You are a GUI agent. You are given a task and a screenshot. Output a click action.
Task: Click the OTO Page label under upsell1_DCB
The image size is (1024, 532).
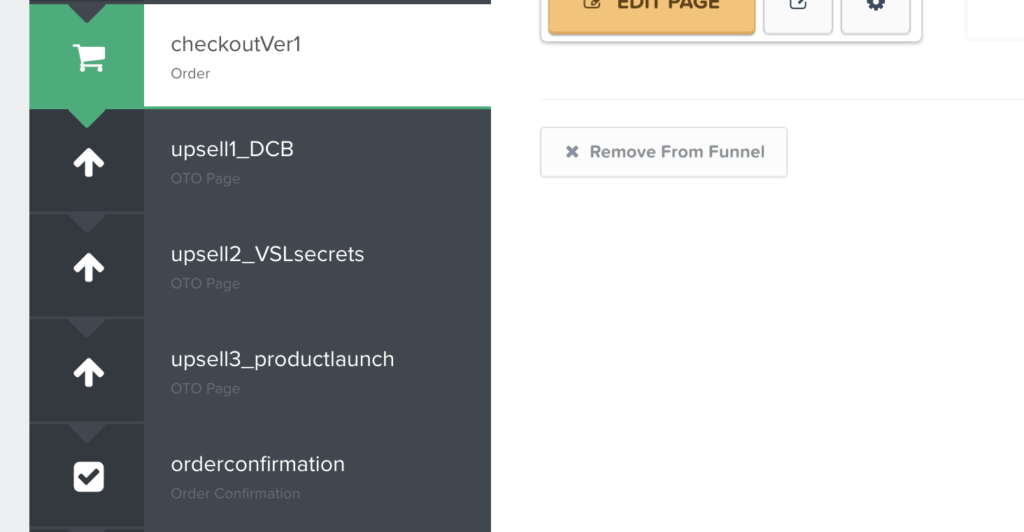click(205, 179)
